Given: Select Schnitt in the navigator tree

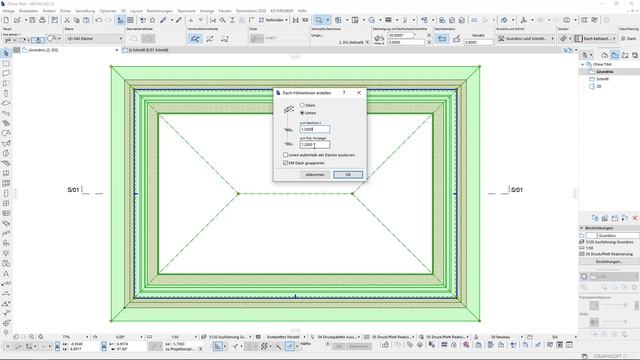Looking at the screenshot, I should (602, 79).
